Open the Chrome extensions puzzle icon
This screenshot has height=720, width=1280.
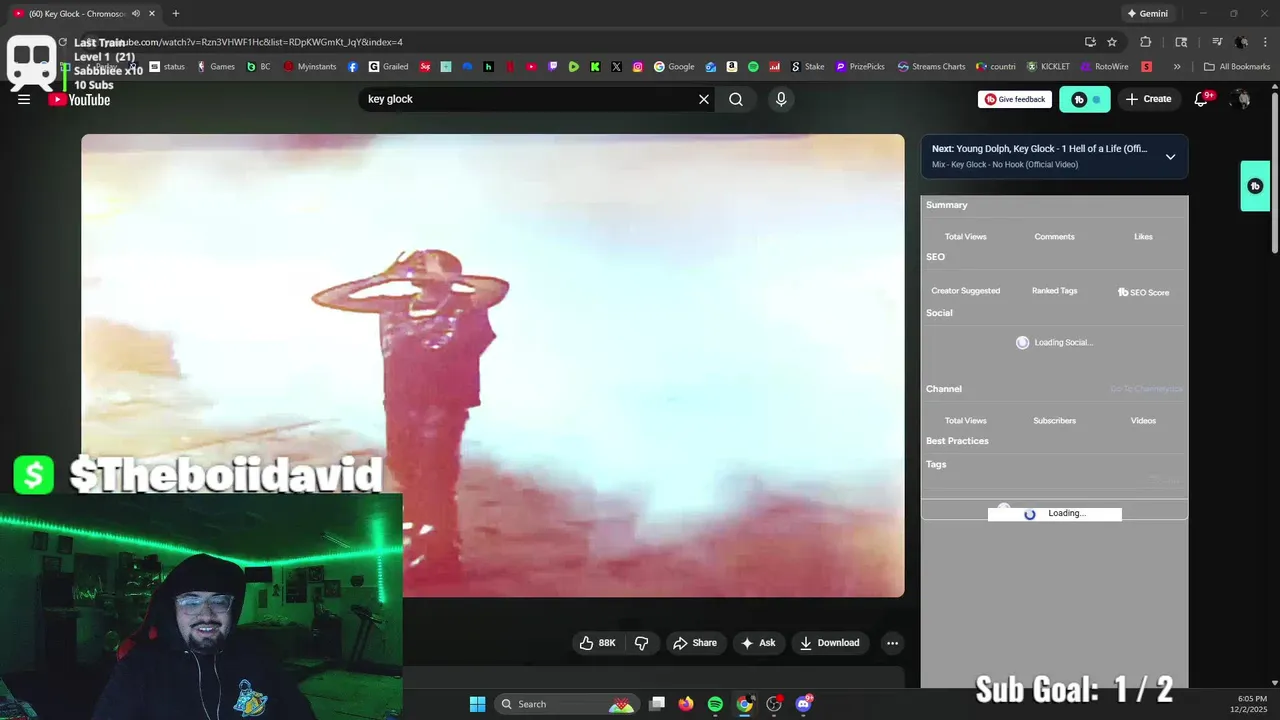click(1146, 42)
